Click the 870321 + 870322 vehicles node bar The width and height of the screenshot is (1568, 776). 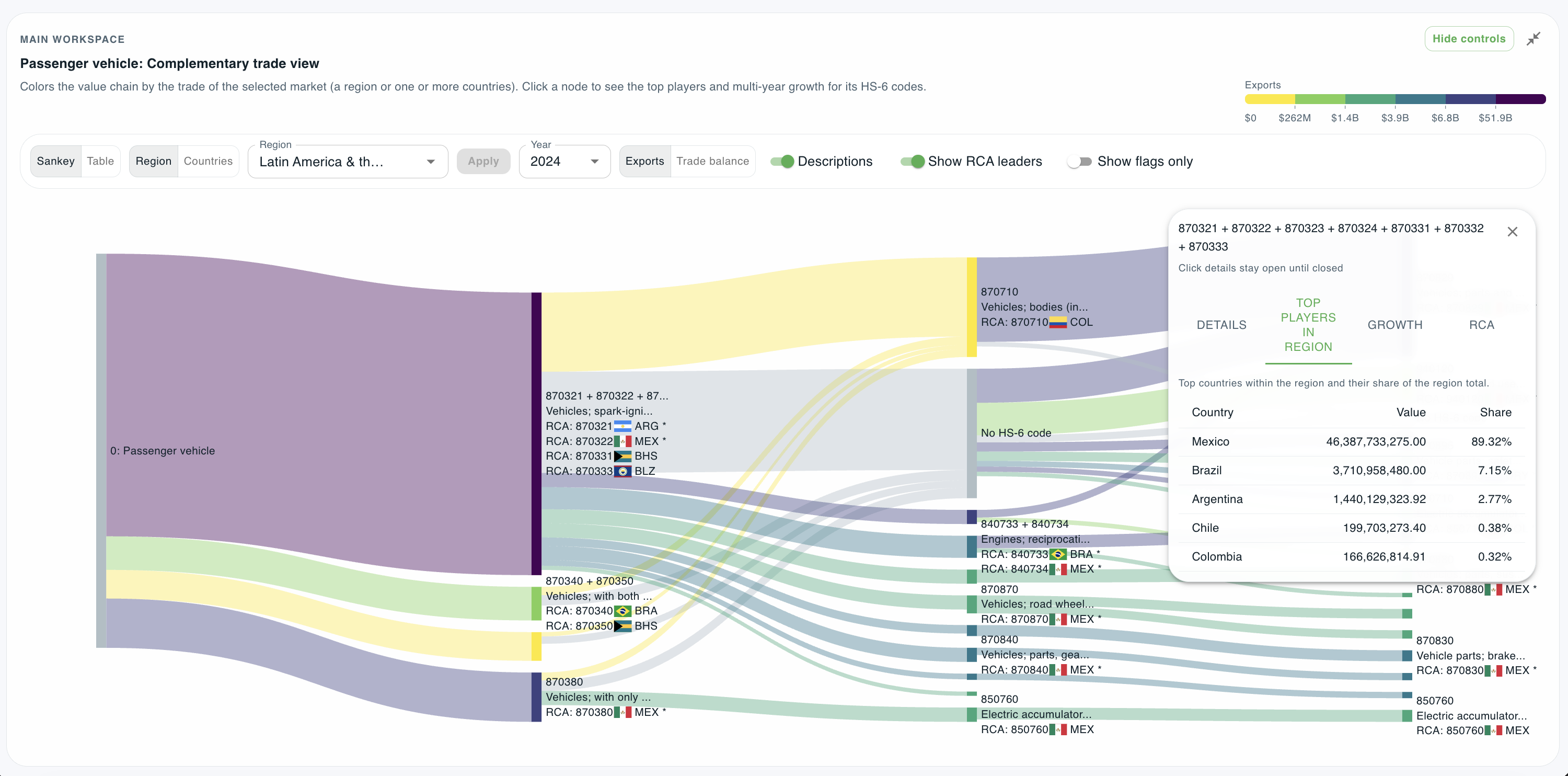coord(536,433)
